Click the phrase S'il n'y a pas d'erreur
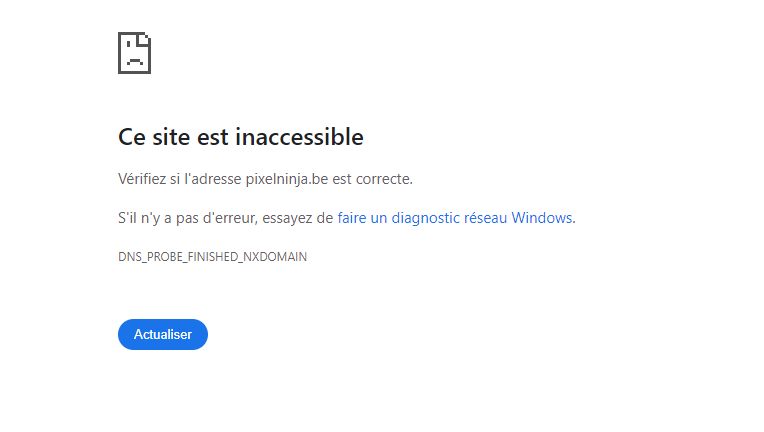This screenshot has height=432, width=764. [188, 218]
